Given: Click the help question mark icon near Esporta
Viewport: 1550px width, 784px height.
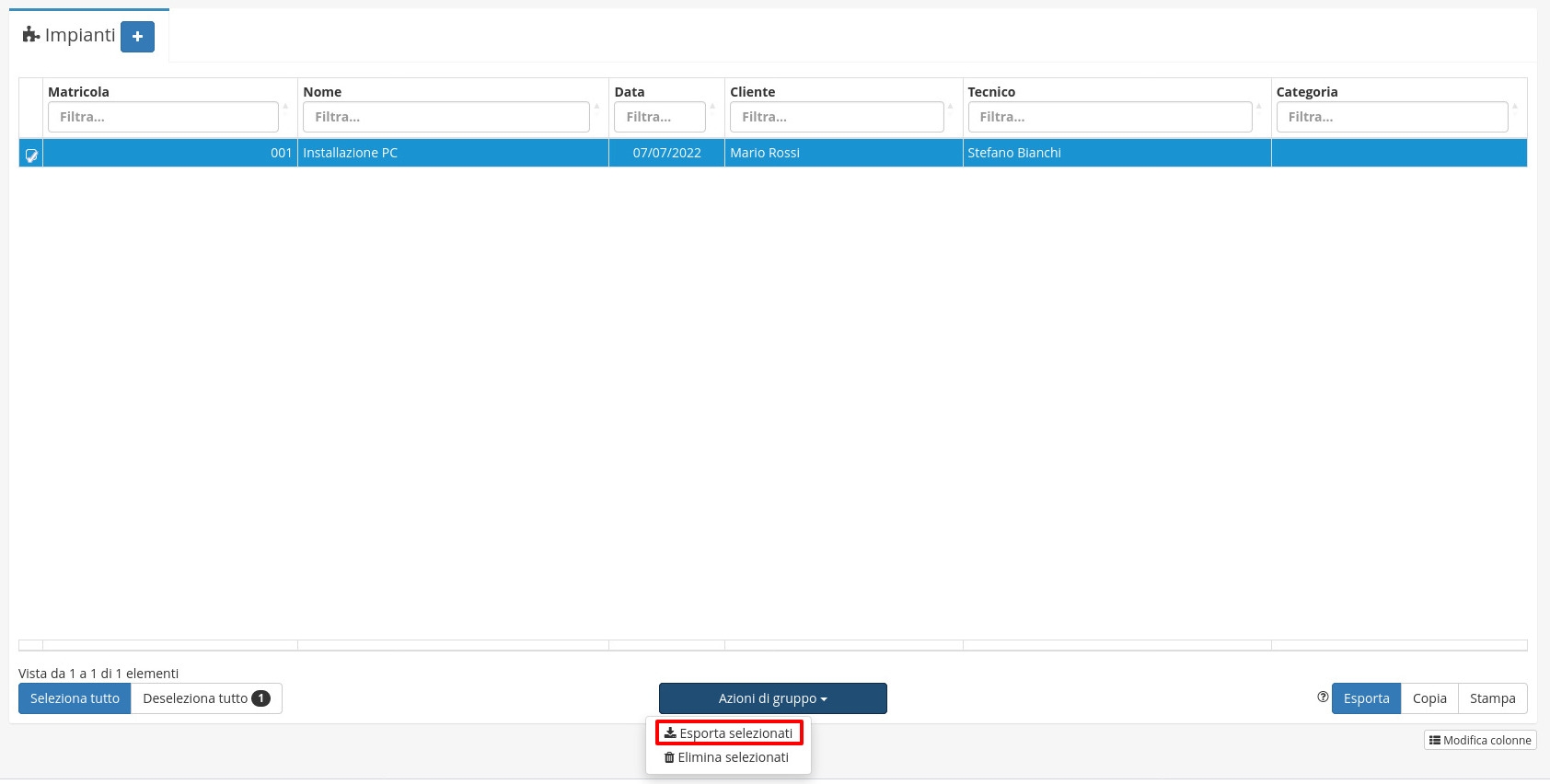Looking at the screenshot, I should (1323, 698).
